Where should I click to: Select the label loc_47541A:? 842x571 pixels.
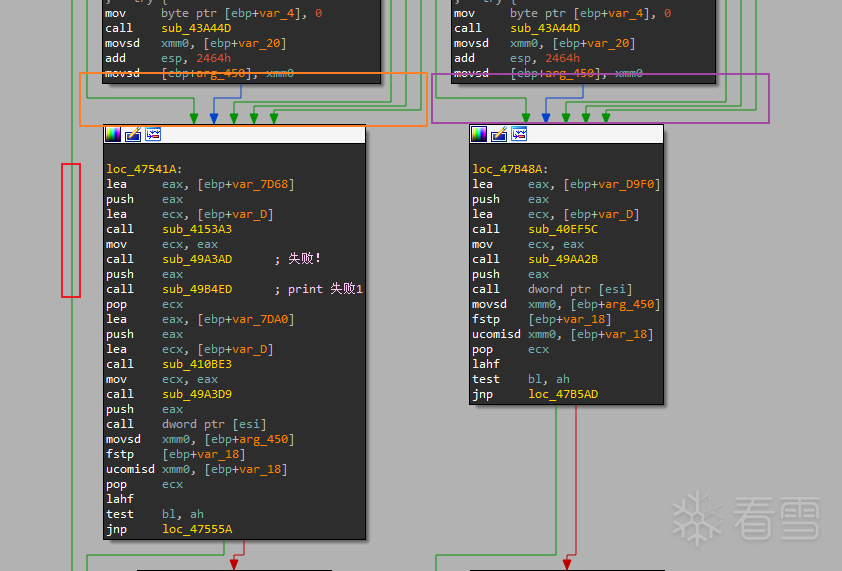point(144,169)
